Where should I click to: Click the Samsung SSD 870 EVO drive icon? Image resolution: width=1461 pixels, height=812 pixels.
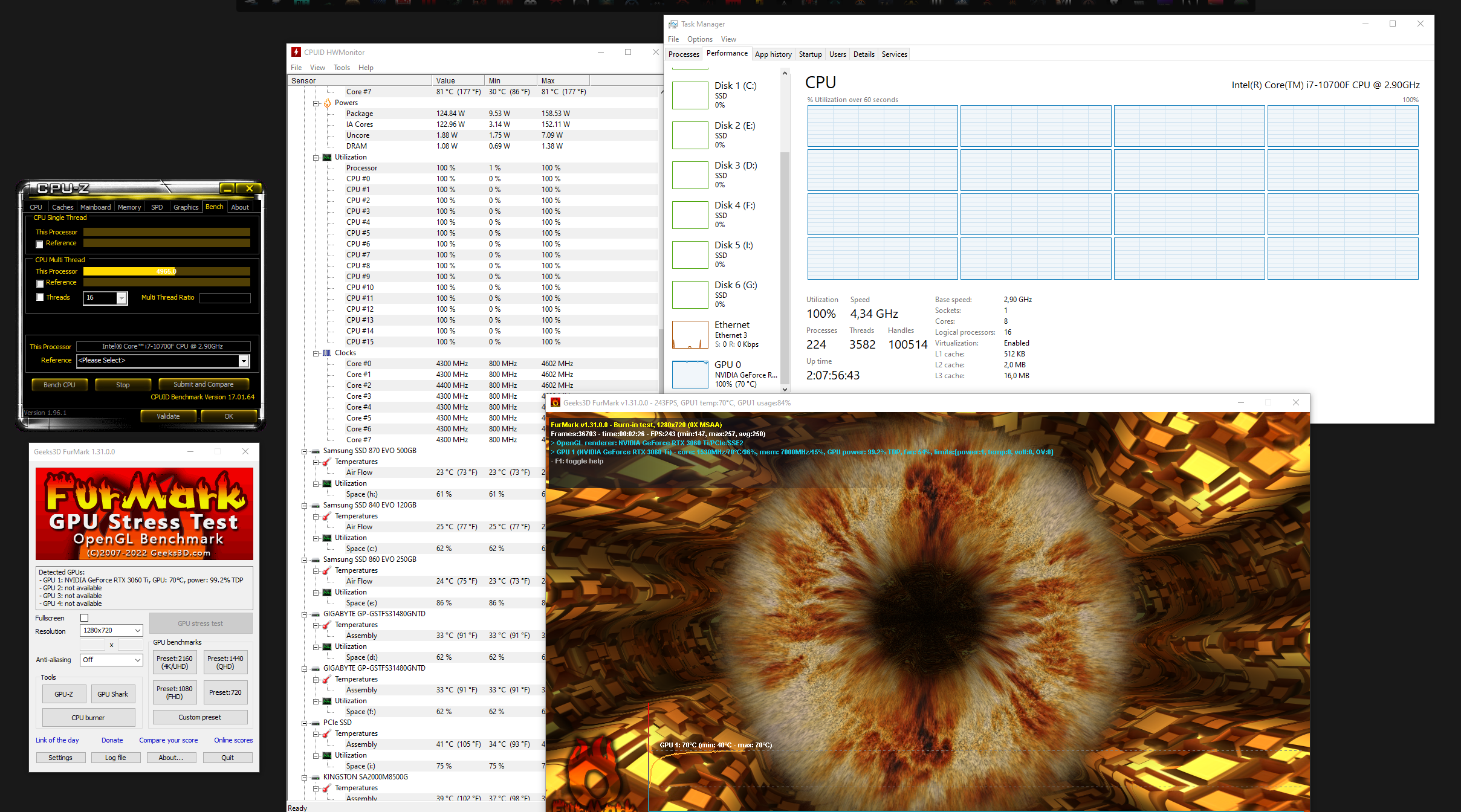pos(316,451)
